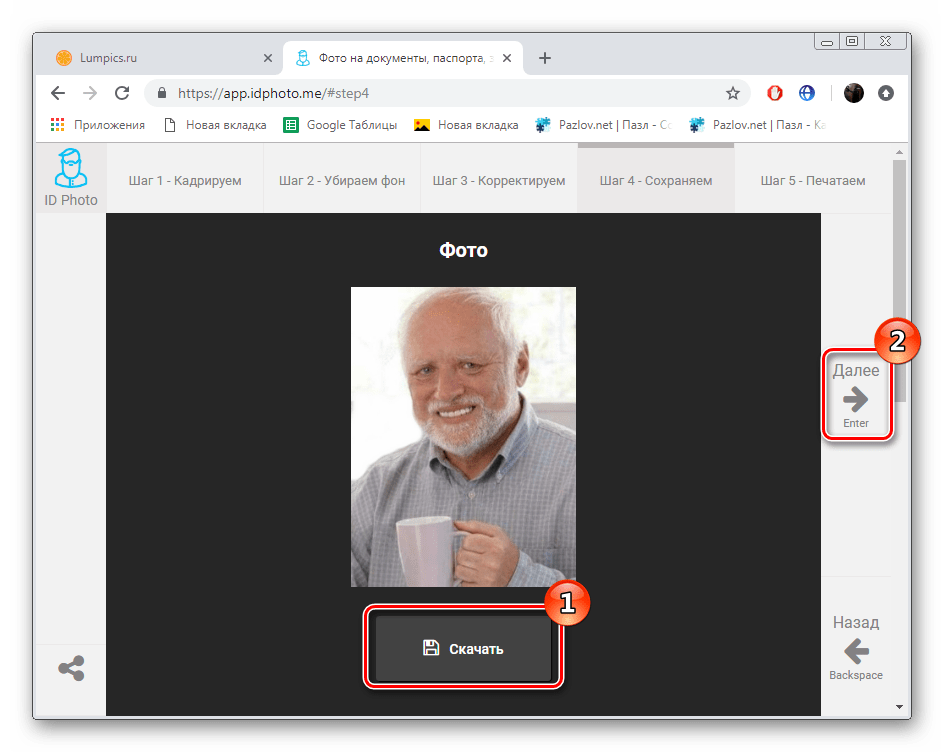Screen dimensions: 944x752
Task: Go to Шаг 1 - Кадрируем
Action: coord(185,181)
